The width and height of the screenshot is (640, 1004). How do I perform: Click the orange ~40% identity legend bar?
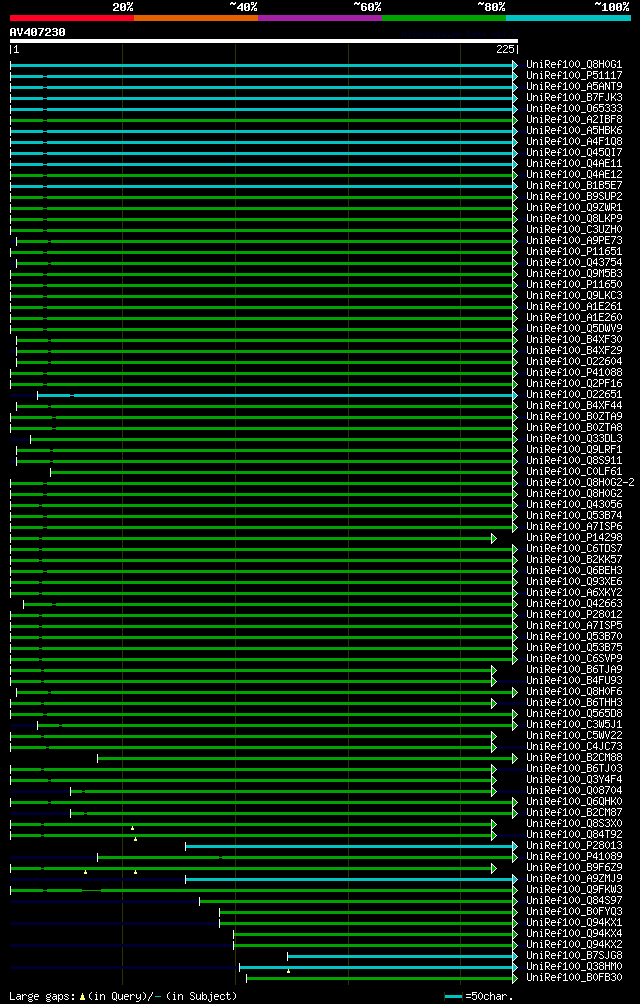click(196, 17)
